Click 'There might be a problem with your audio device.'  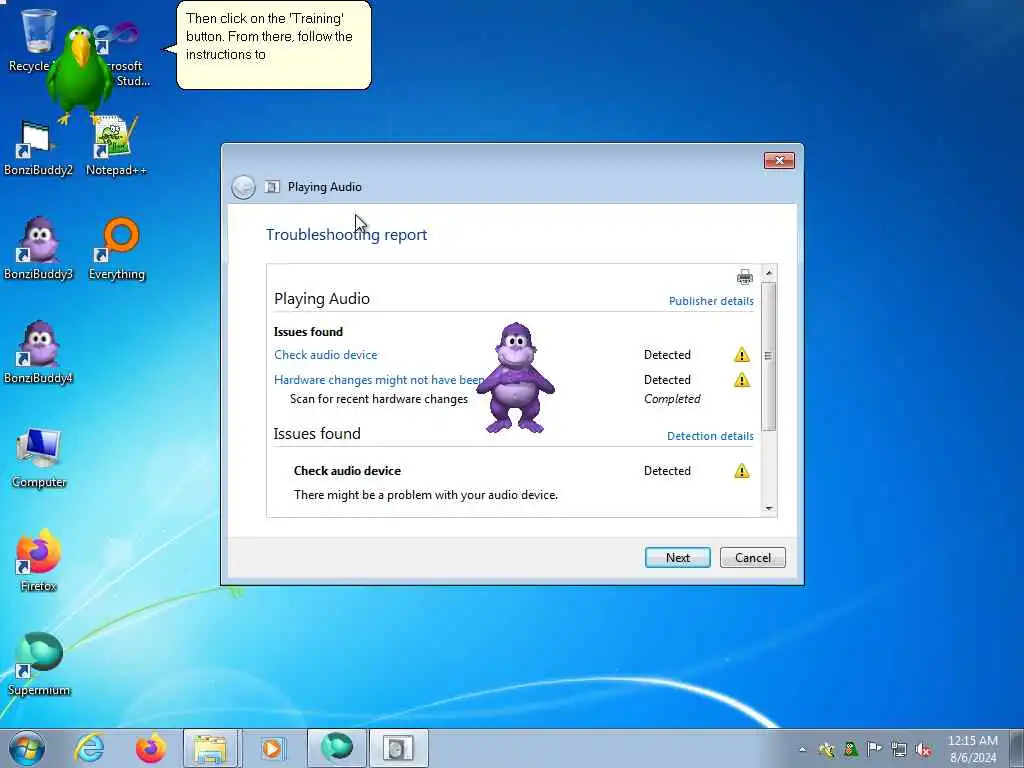pyautogui.click(x=426, y=495)
